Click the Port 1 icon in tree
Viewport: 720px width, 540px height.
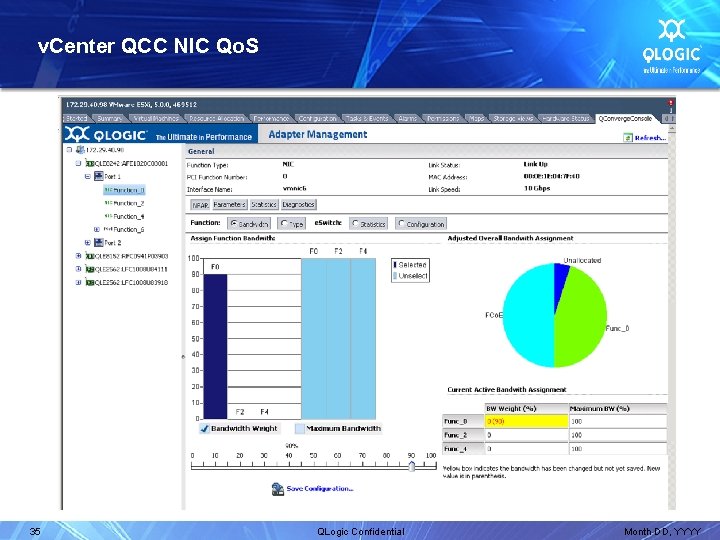pyautogui.click(x=99, y=176)
